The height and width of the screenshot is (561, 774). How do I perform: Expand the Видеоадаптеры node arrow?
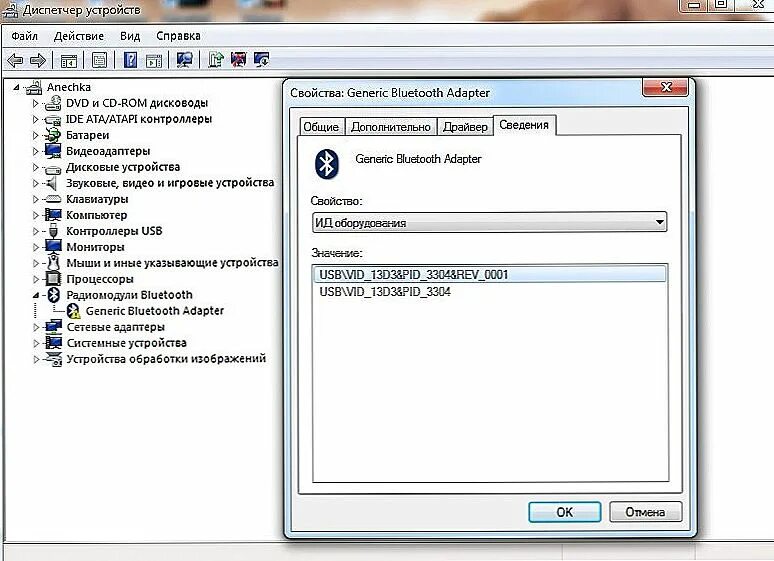(x=36, y=151)
